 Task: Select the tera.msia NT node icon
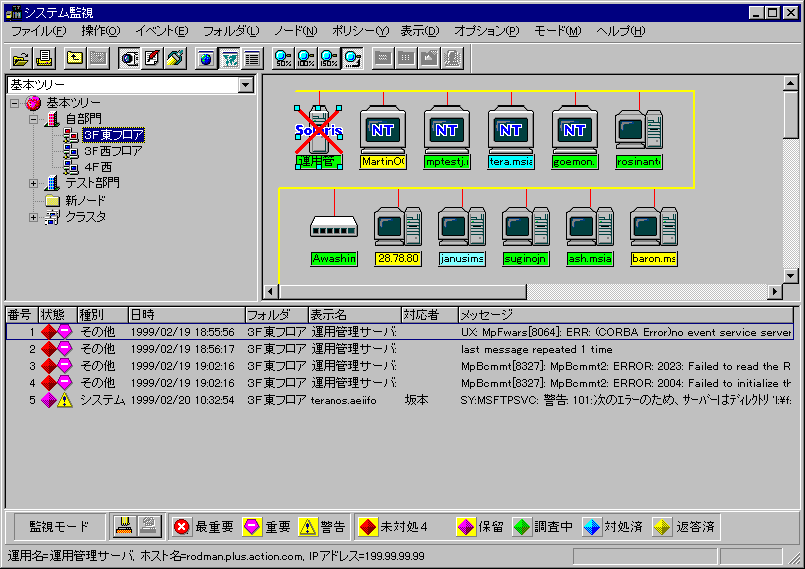[x=511, y=130]
